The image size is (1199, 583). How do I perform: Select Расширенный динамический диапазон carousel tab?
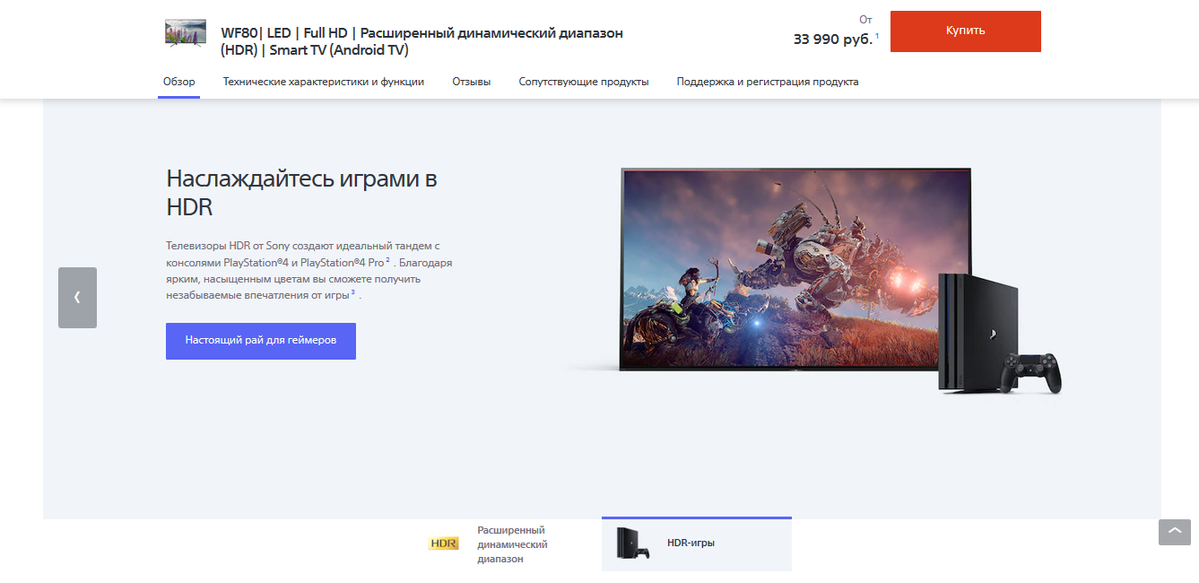coord(511,544)
